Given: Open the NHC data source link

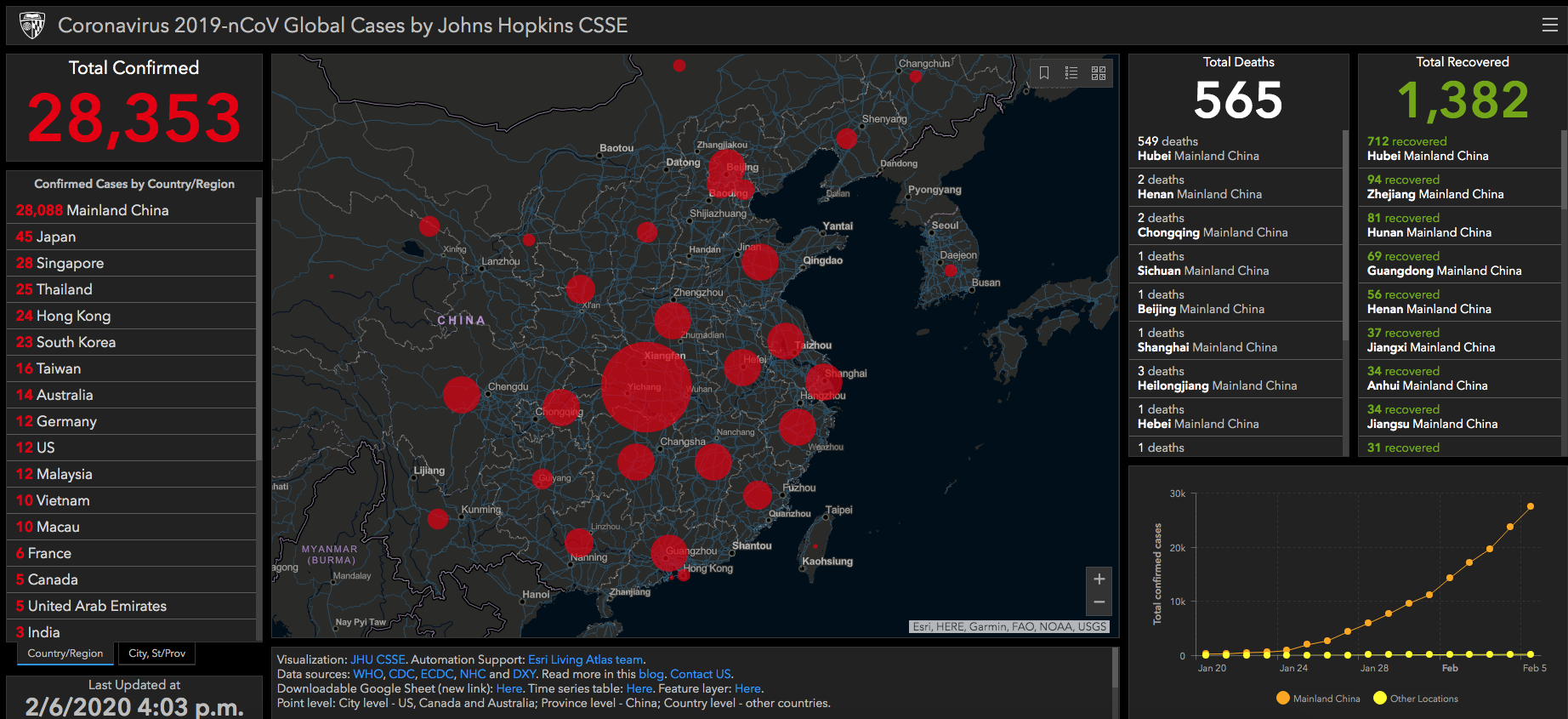Looking at the screenshot, I should (x=472, y=674).
